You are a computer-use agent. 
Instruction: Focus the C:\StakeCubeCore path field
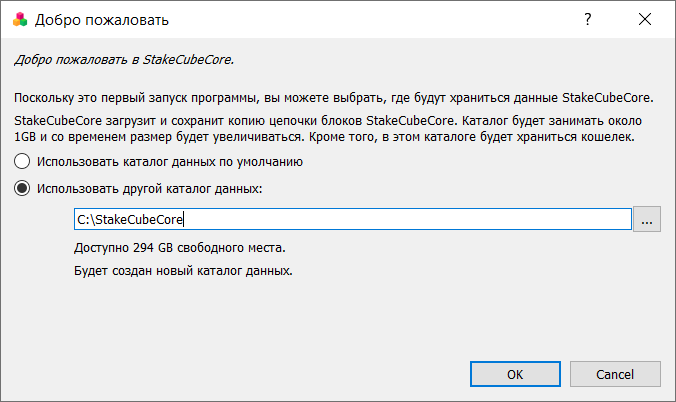(x=353, y=219)
